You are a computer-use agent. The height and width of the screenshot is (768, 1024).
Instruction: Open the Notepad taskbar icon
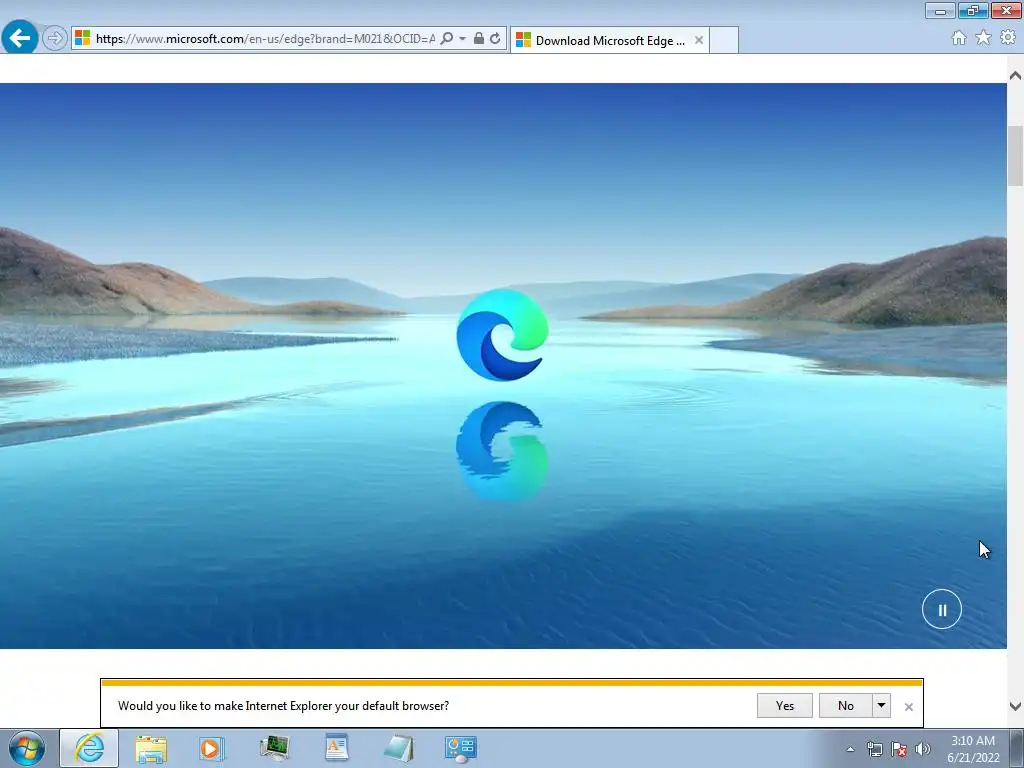click(x=399, y=748)
